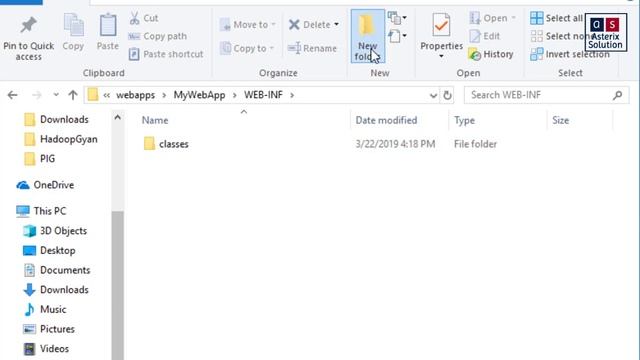Sort by Size column
The width and height of the screenshot is (640, 360).
(x=560, y=120)
